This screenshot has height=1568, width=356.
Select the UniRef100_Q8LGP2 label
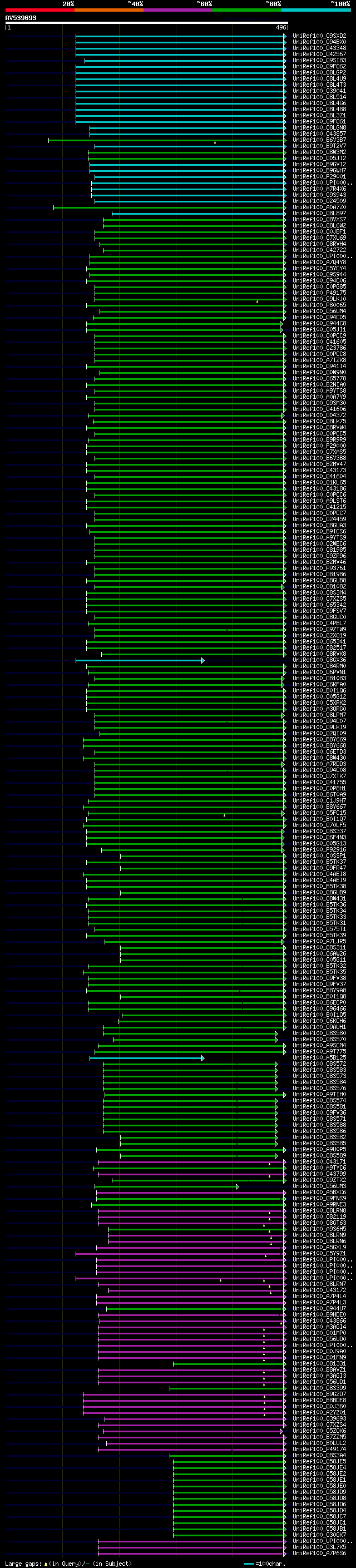(x=319, y=72)
